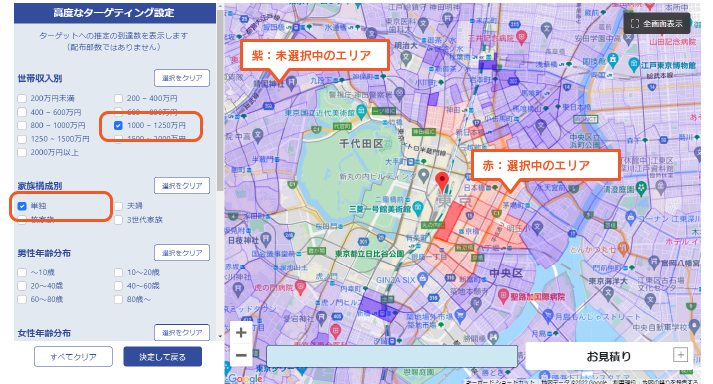Select the 三菱一号館美術館 map marker
Image resolution: width=713 pixels, height=384 pixels.
417,208
